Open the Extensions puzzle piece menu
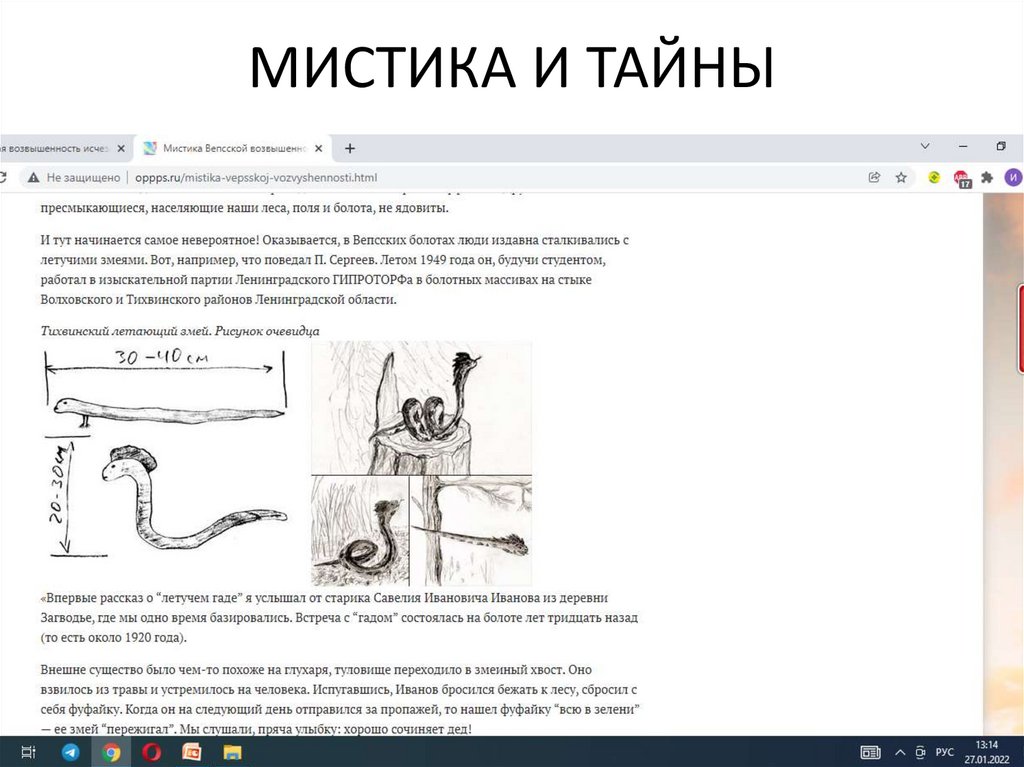 click(987, 178)
